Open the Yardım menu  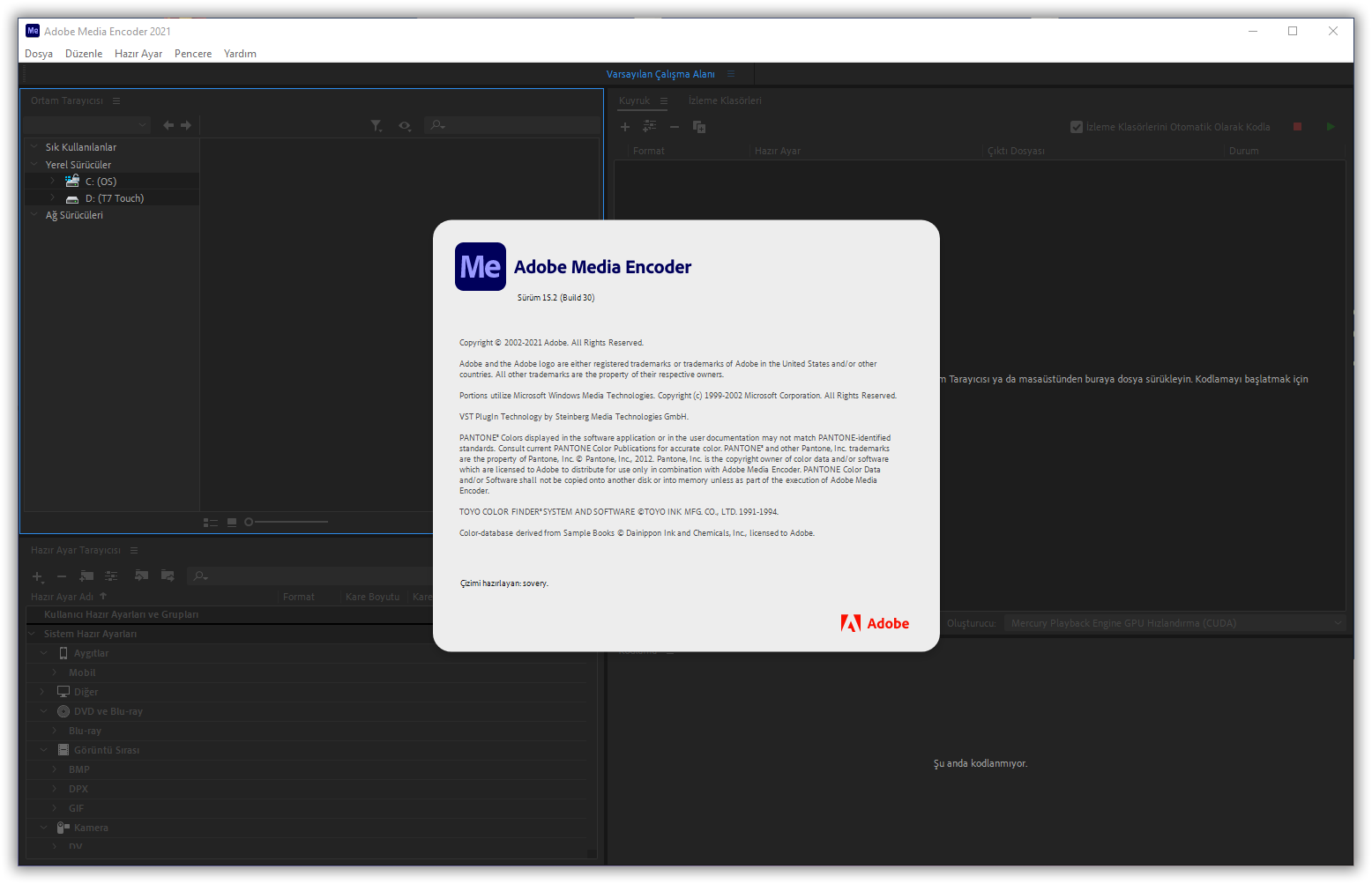pos(240,54)
